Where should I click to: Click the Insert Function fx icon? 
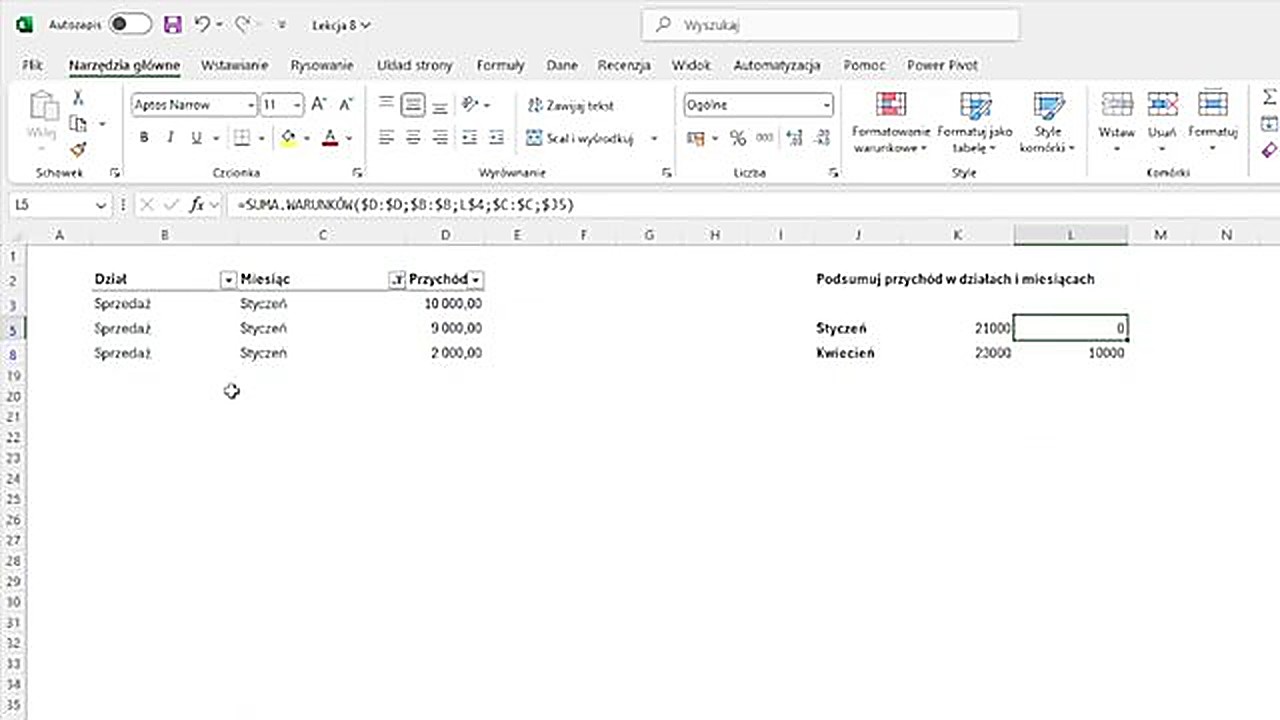click(198, 204)
